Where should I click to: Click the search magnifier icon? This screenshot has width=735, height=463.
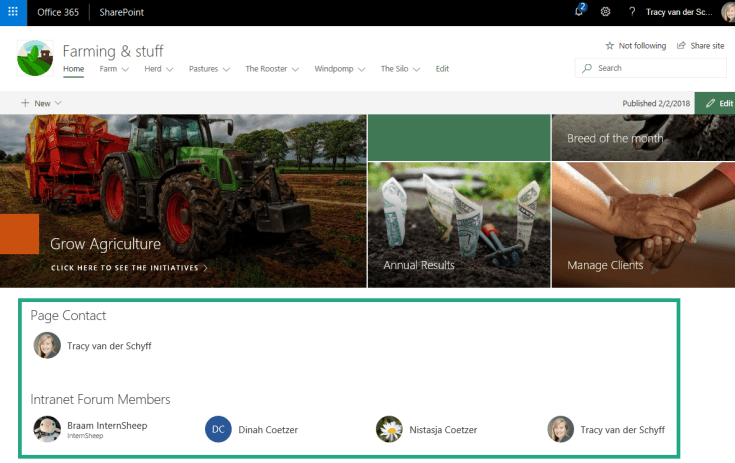point(587,68)
